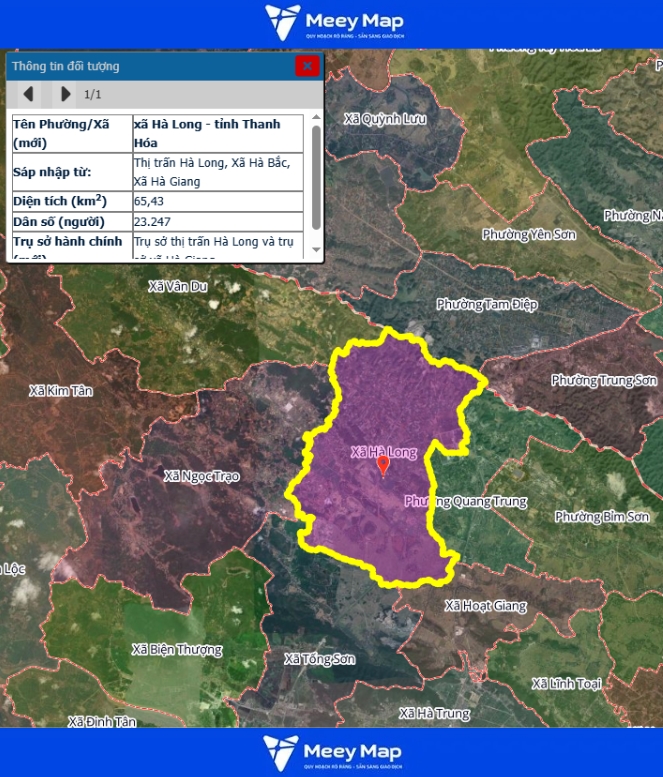This screenshot has width=663, height=777.
Task: Click Xã Quỳnh Lưu label on the map
Action: pyautogui.click(x=385, y=119)
